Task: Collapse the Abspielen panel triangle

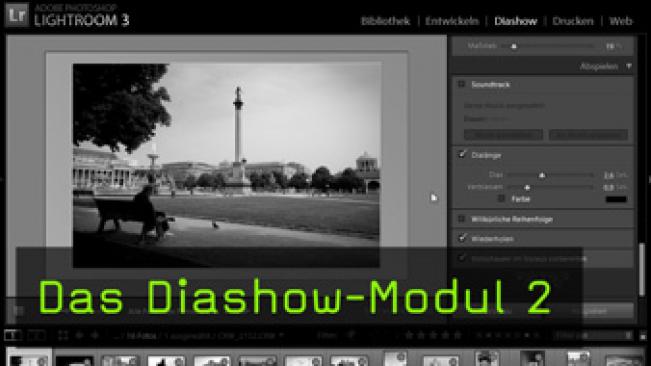Action: point(629,66)
